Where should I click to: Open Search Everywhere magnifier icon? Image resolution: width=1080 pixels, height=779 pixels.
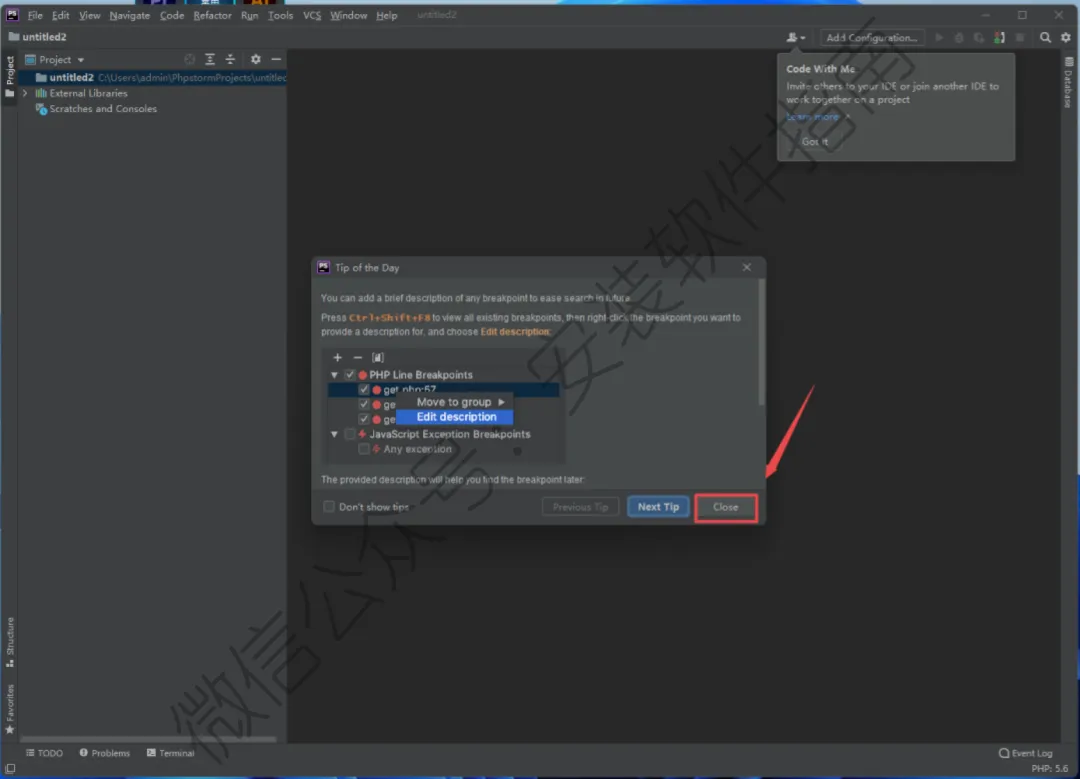point(1046,38)
